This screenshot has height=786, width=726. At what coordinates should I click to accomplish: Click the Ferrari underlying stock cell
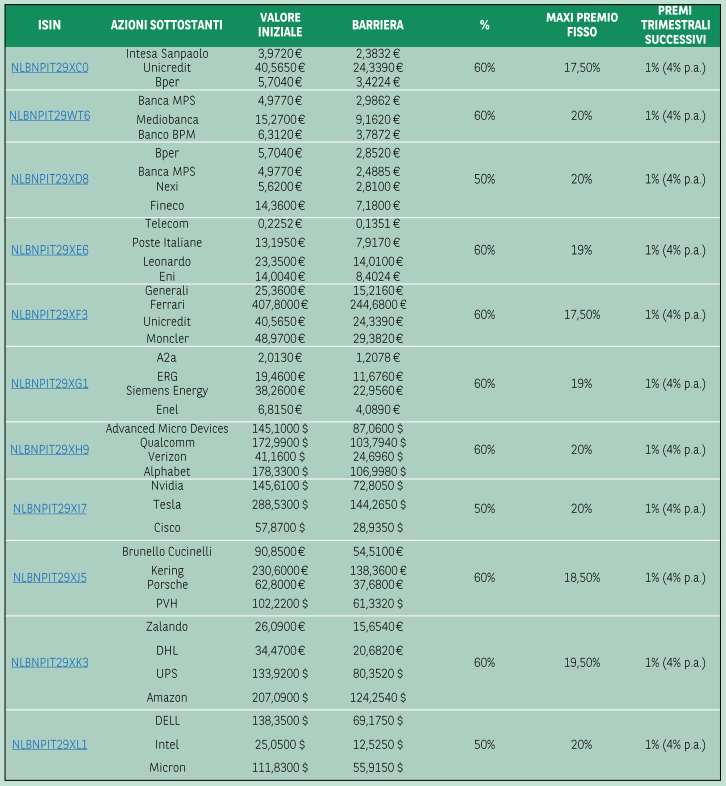click(167, 305)
